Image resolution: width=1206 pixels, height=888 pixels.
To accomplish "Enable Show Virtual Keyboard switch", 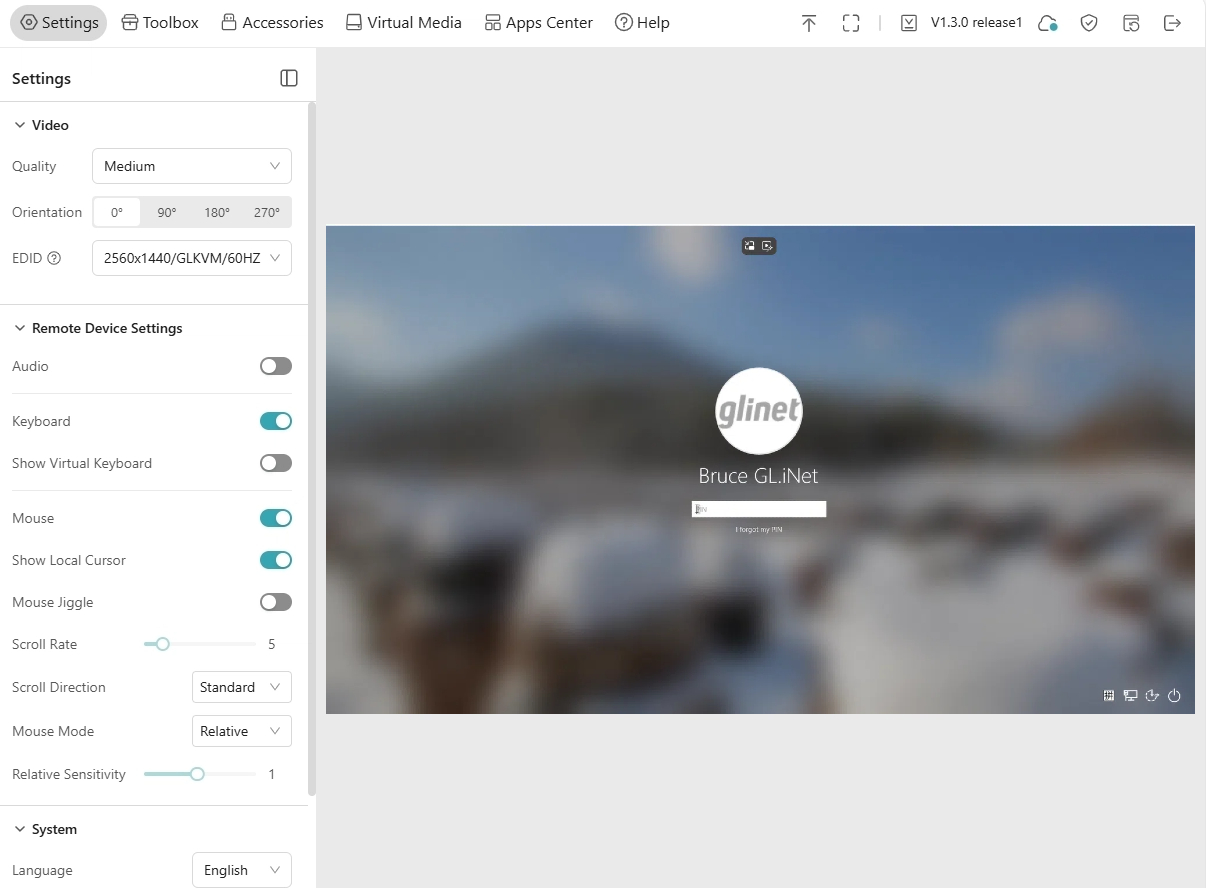I will pos(276,463).
